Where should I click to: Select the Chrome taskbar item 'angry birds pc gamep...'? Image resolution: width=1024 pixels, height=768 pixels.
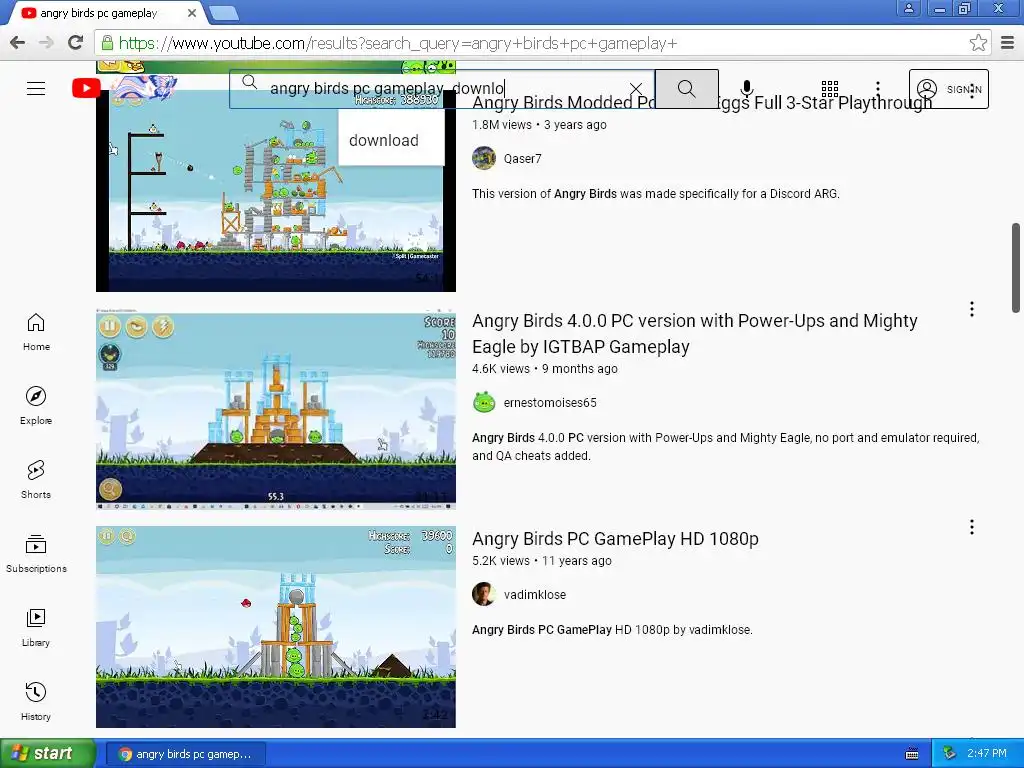pos(185,754)
